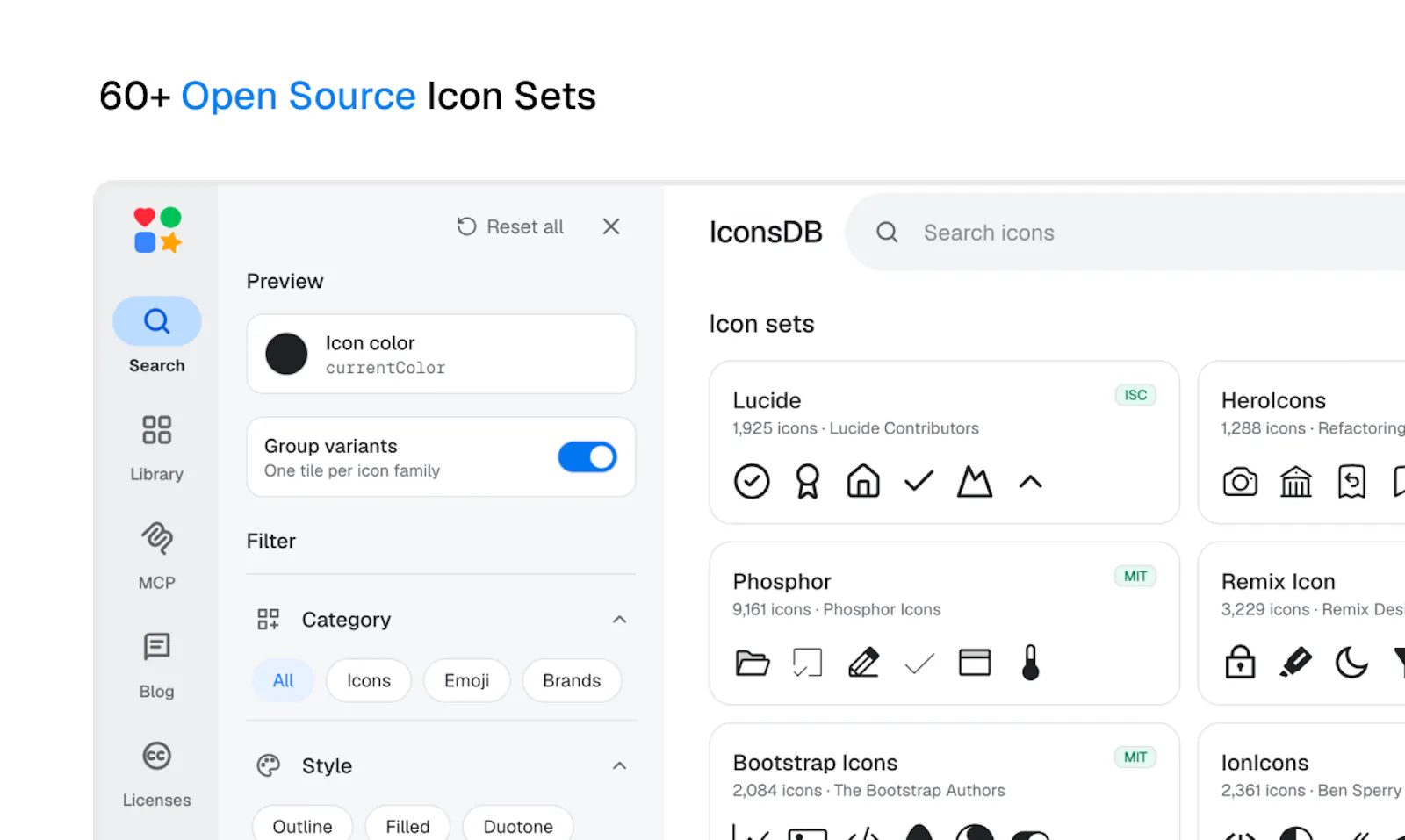Click the Lucide award ribbon icon
This screenshot has width=1405, height=840.
tap(807, 481)
